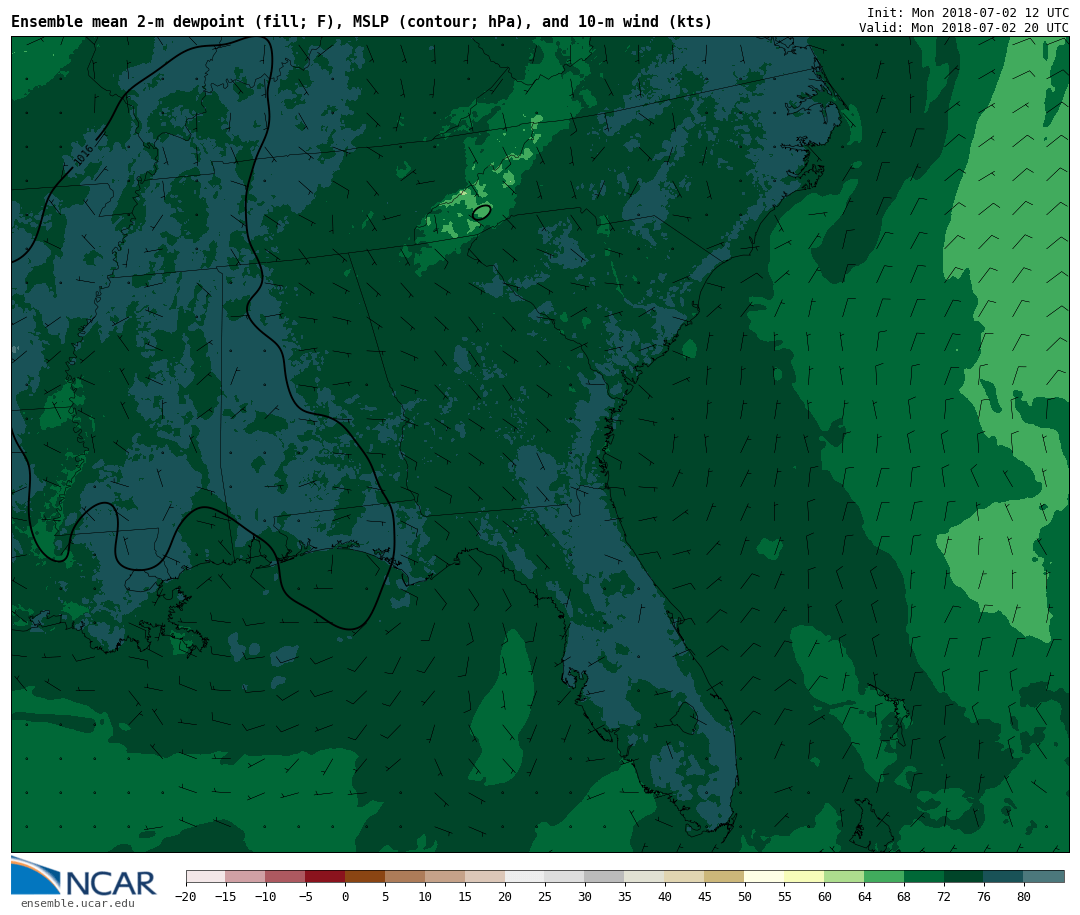Pick the pale yellow swatch between 55 and 60
The image size is (1080, 915).
coord(804,877)
